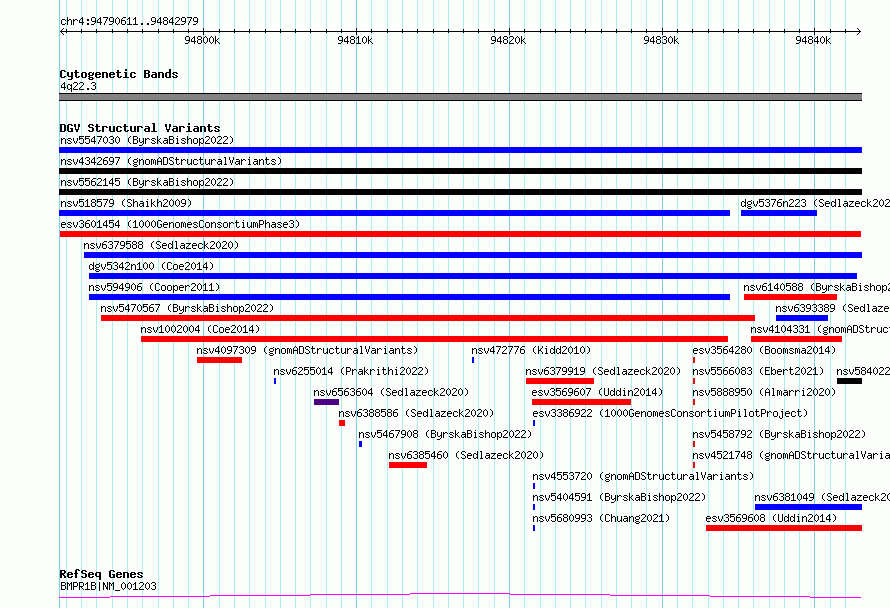Viewport: 890px width, 608px height.
Task: Click nsv518579 (Shaikh2009) label
Action: (126, 203)
